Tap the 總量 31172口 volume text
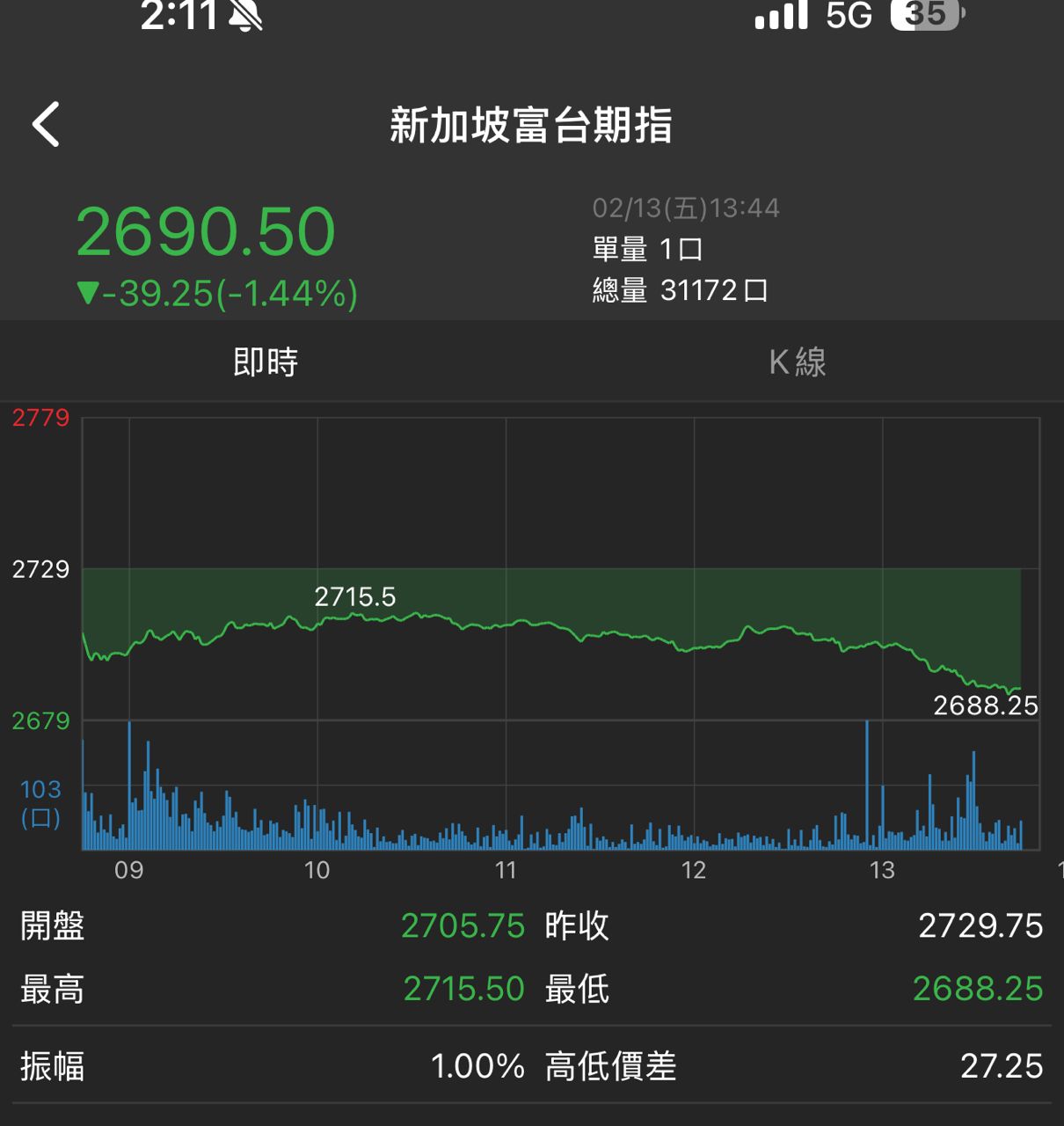 680,290
